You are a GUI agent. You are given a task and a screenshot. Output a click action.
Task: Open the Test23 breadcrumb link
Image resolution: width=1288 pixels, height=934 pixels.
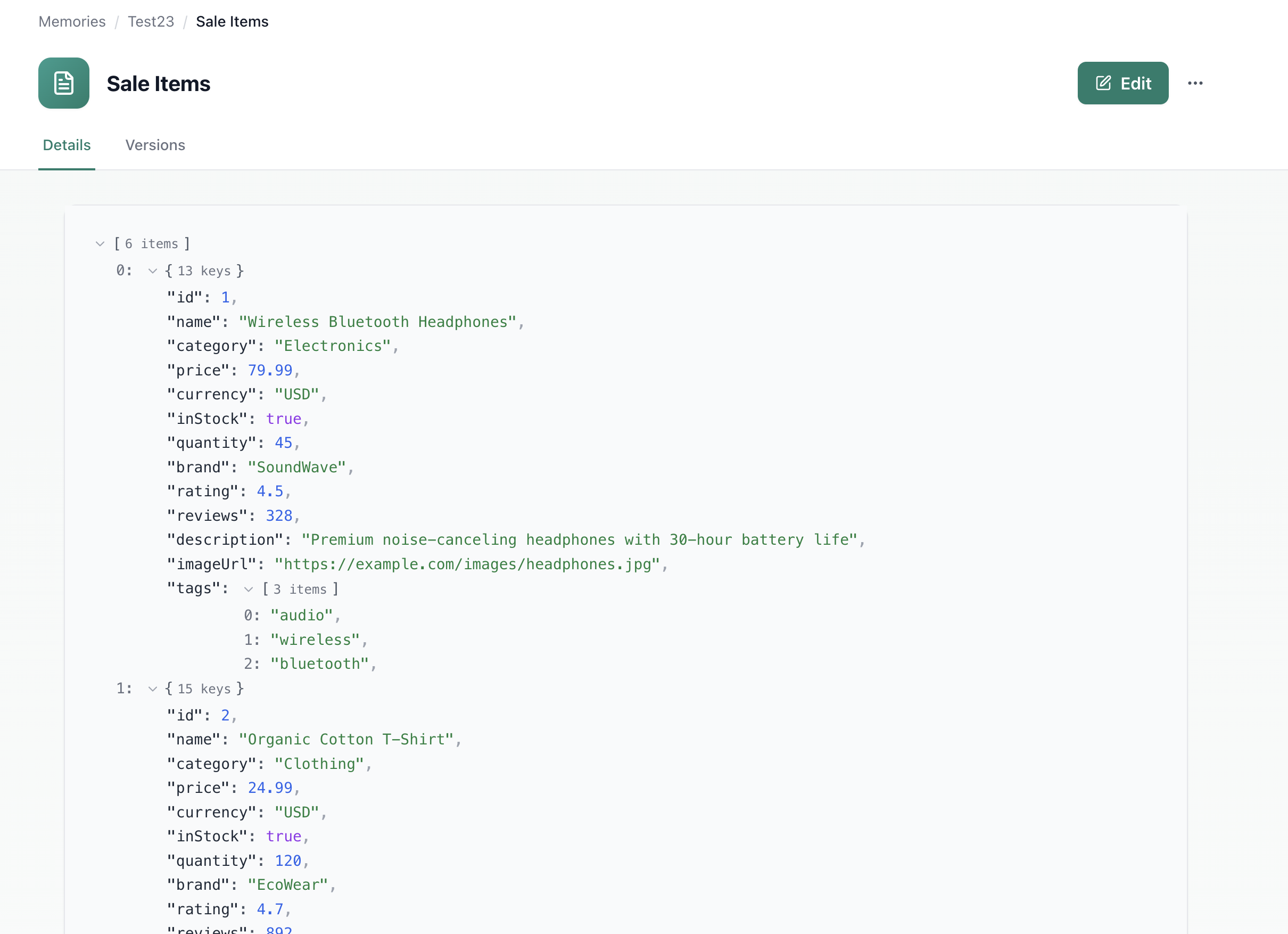[x=150, y=22]
